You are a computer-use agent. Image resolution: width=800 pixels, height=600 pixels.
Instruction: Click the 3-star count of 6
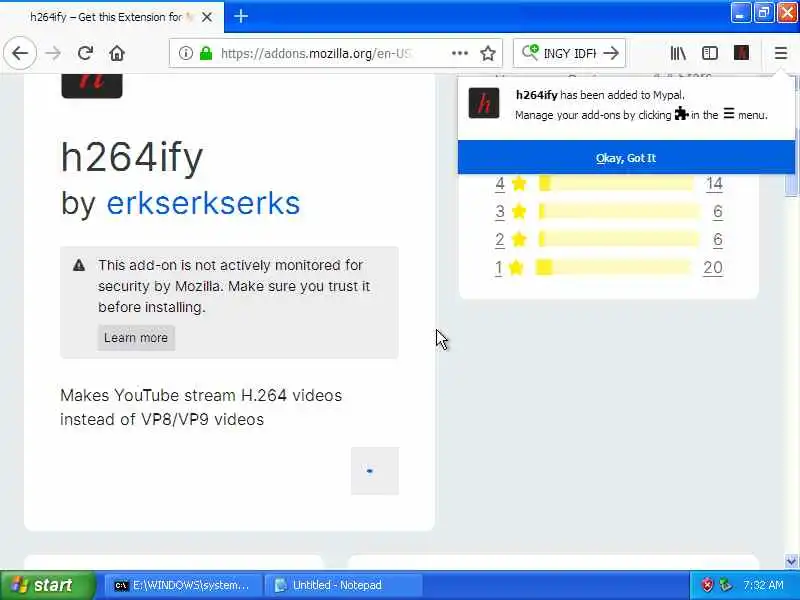[718, 211]
